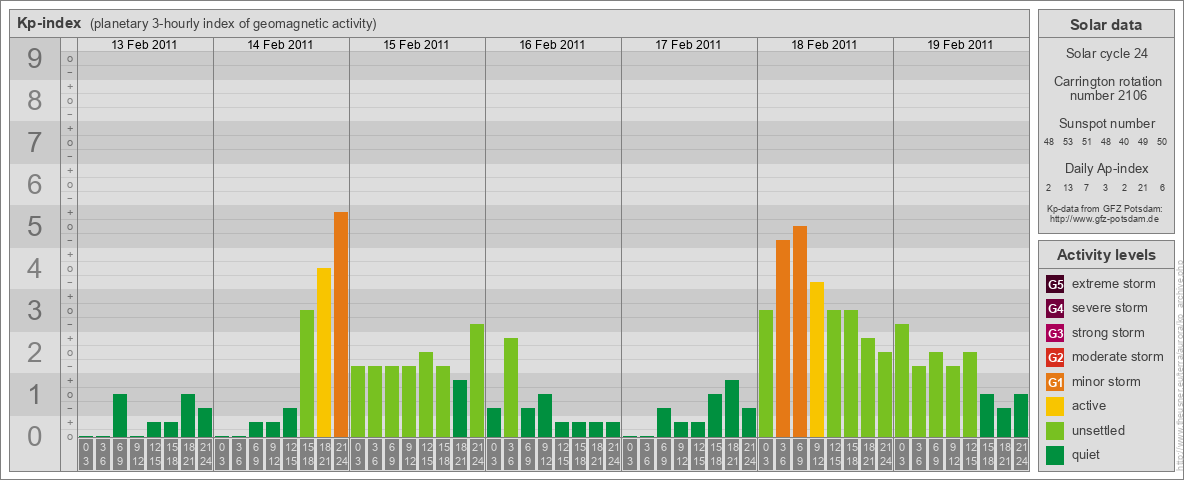Image resolution: width=1184 pixels, height=480 pixels.
Task: Click the Kp scale number 5
Action: click(x=34, y=226)
